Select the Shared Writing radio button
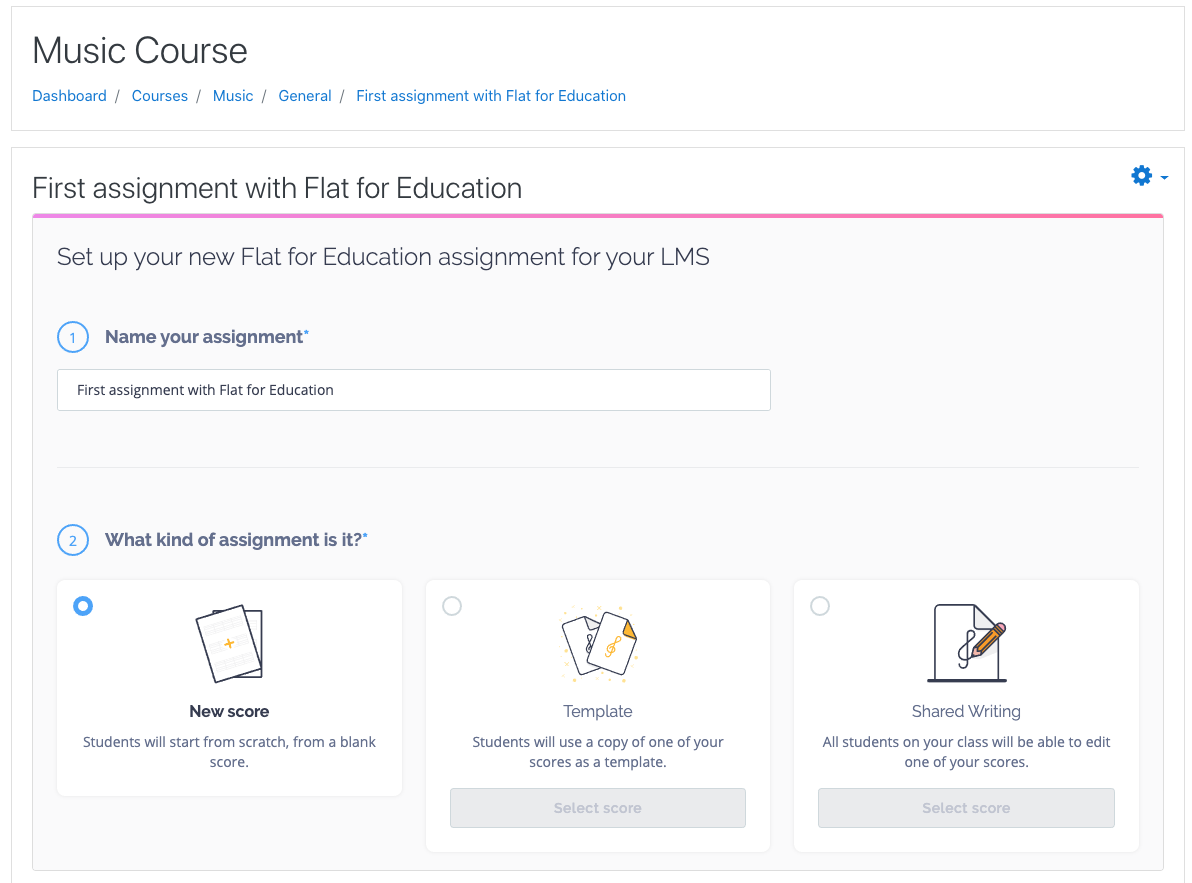Image resolution: width=1192 pixels, height=883 pixels. (x=820, y=606)
